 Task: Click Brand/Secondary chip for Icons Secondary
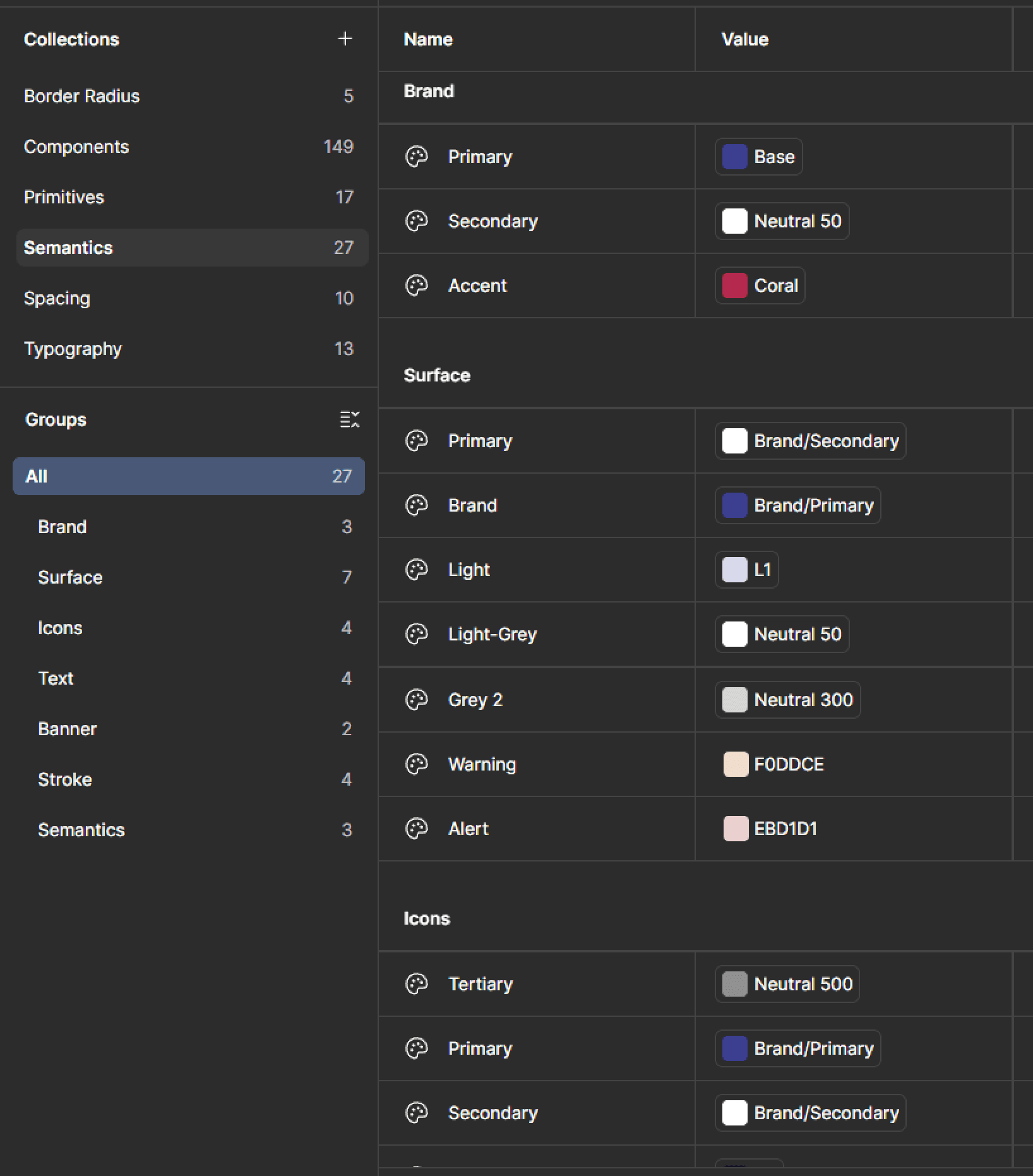[x=811, y=1113]
